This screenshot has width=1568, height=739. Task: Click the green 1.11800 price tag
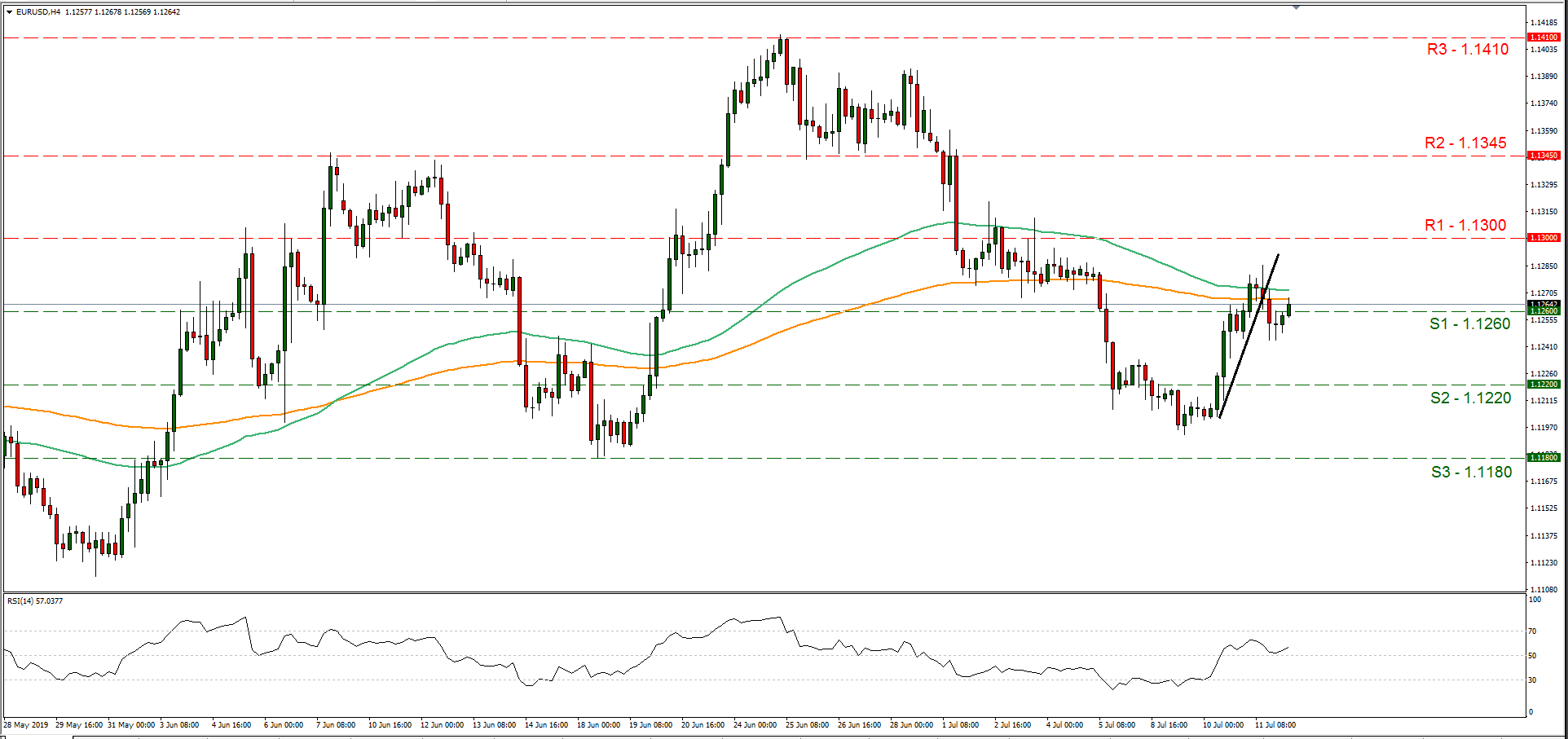point(1544,458)
